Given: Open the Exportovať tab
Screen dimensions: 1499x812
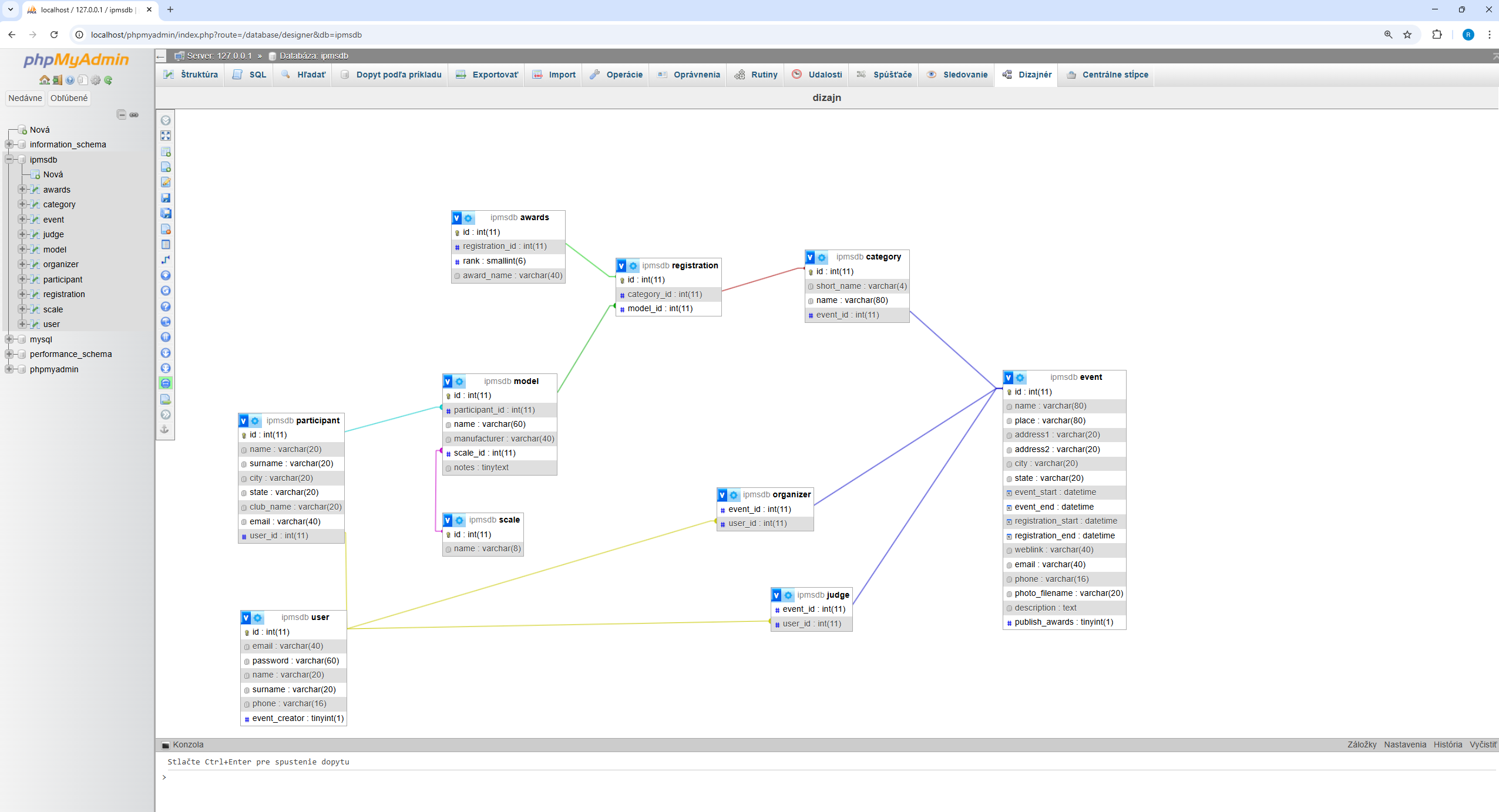Looking at the screenshot, I should click(x=487, y=75).
